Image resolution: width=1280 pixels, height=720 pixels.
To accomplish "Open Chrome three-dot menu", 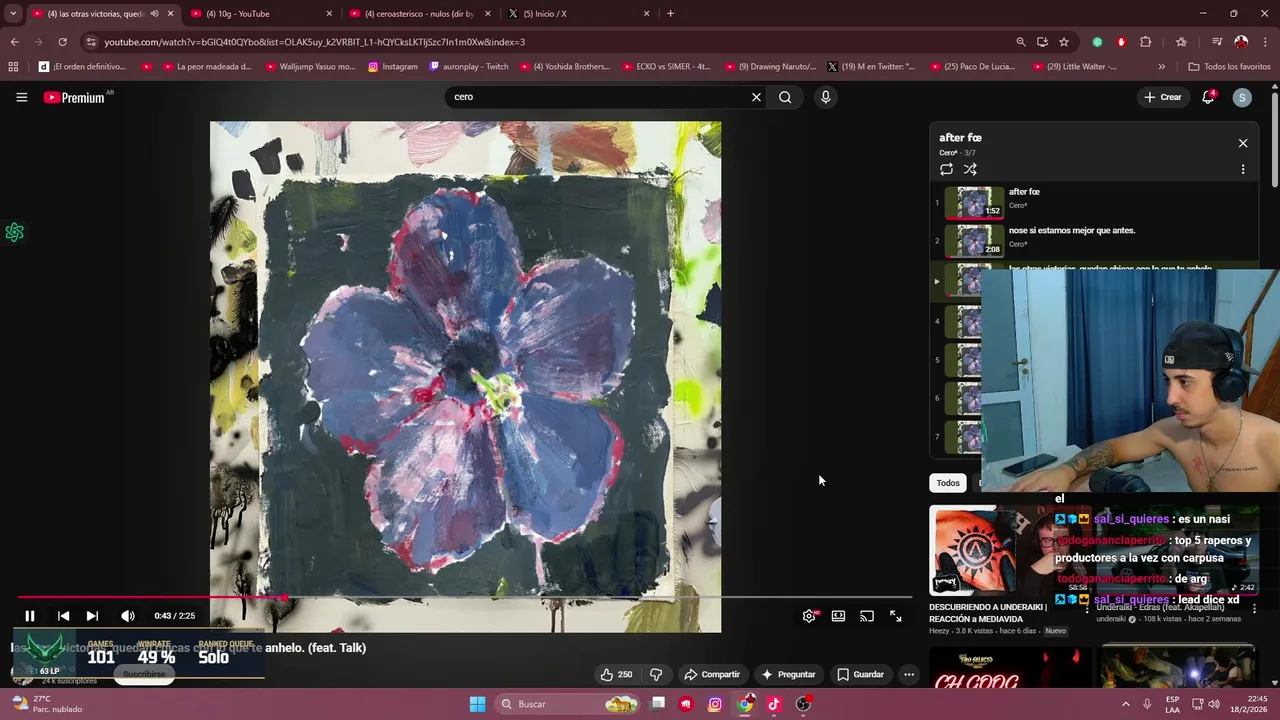I will (1264, 42).
